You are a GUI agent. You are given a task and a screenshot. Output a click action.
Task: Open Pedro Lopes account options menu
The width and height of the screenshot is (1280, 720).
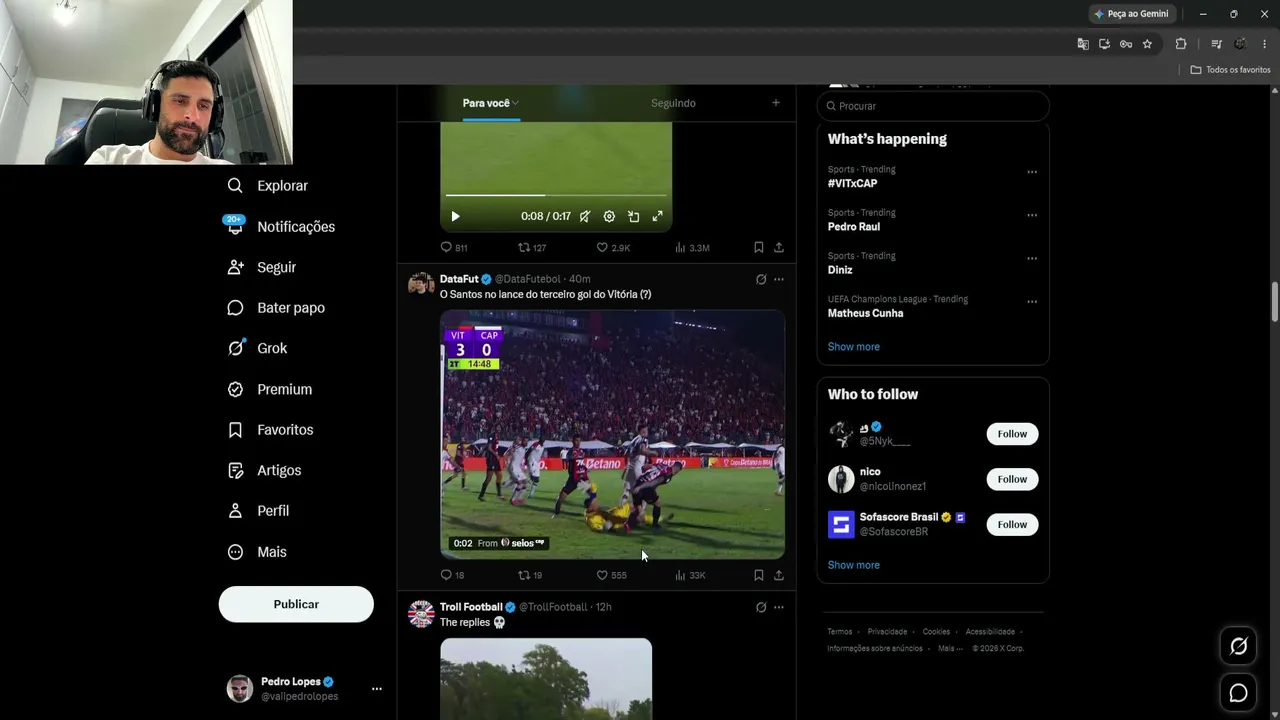pos(377,689)
